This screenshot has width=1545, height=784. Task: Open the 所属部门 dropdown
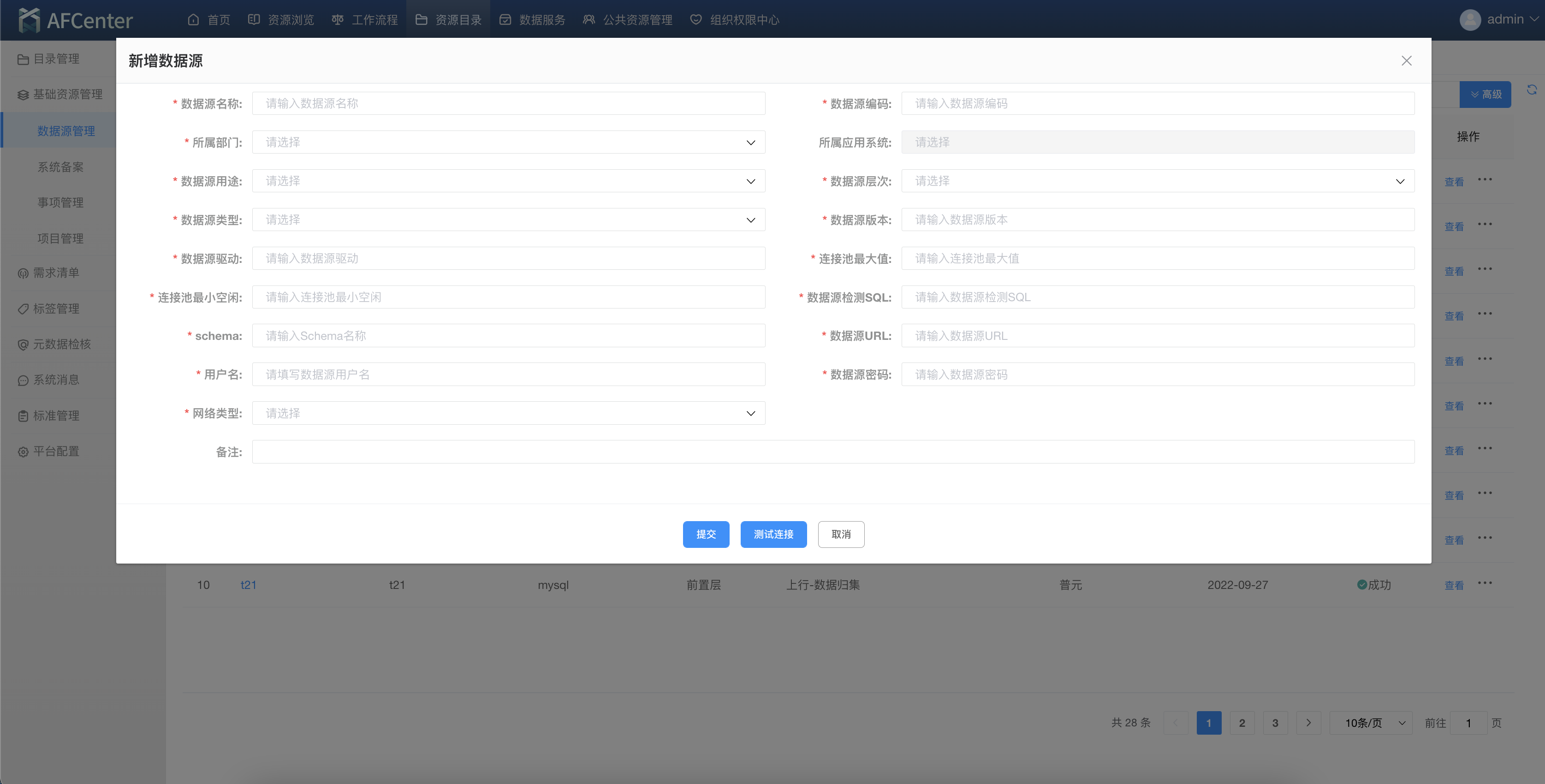click(x=509, y=142)
